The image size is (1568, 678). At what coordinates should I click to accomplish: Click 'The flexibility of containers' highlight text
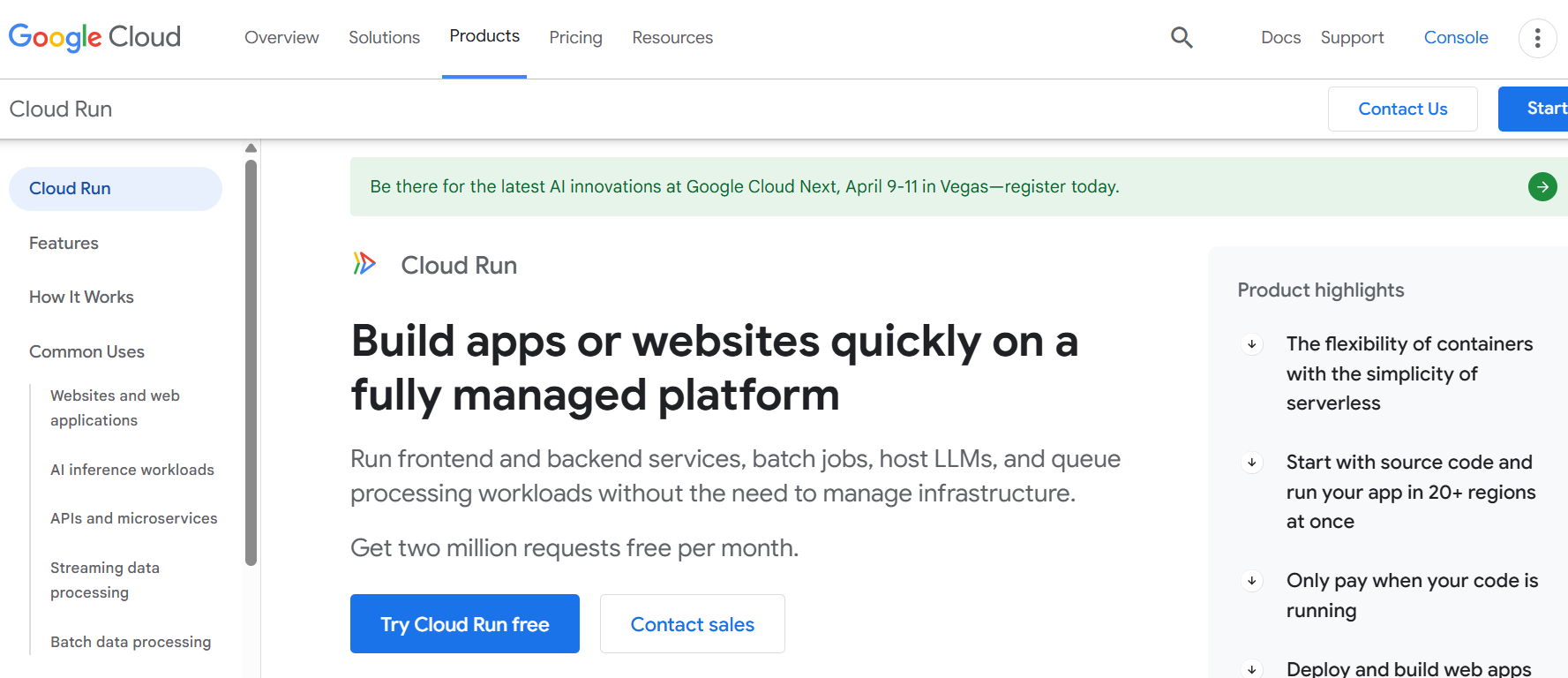(1409, 373)
